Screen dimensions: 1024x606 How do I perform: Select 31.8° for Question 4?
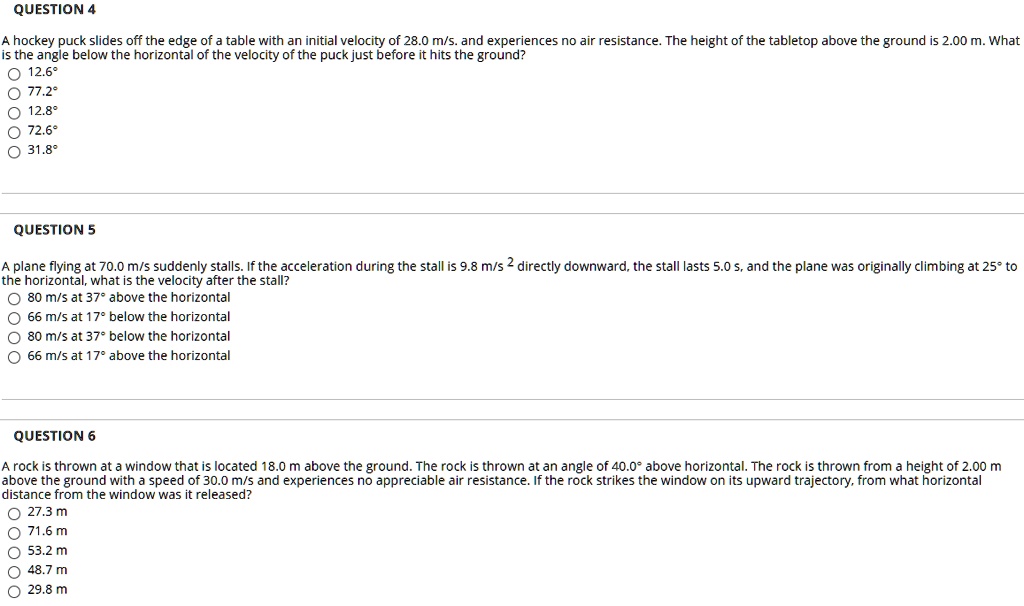pyautogui.click(x=14, y=151)
